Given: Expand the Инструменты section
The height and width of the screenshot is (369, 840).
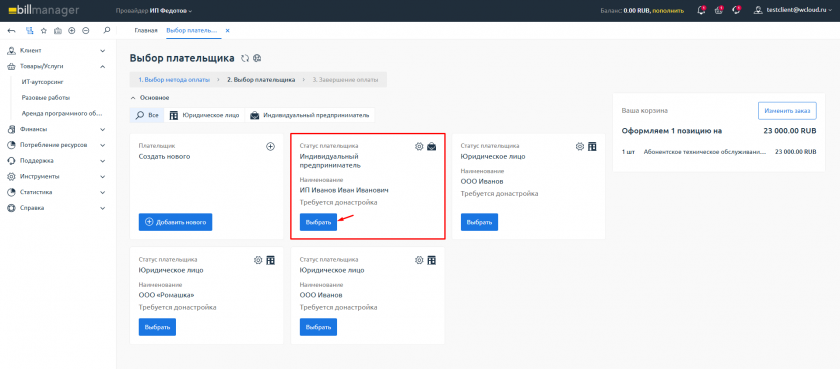Looking at the screenshot, I should coord(103,176).
